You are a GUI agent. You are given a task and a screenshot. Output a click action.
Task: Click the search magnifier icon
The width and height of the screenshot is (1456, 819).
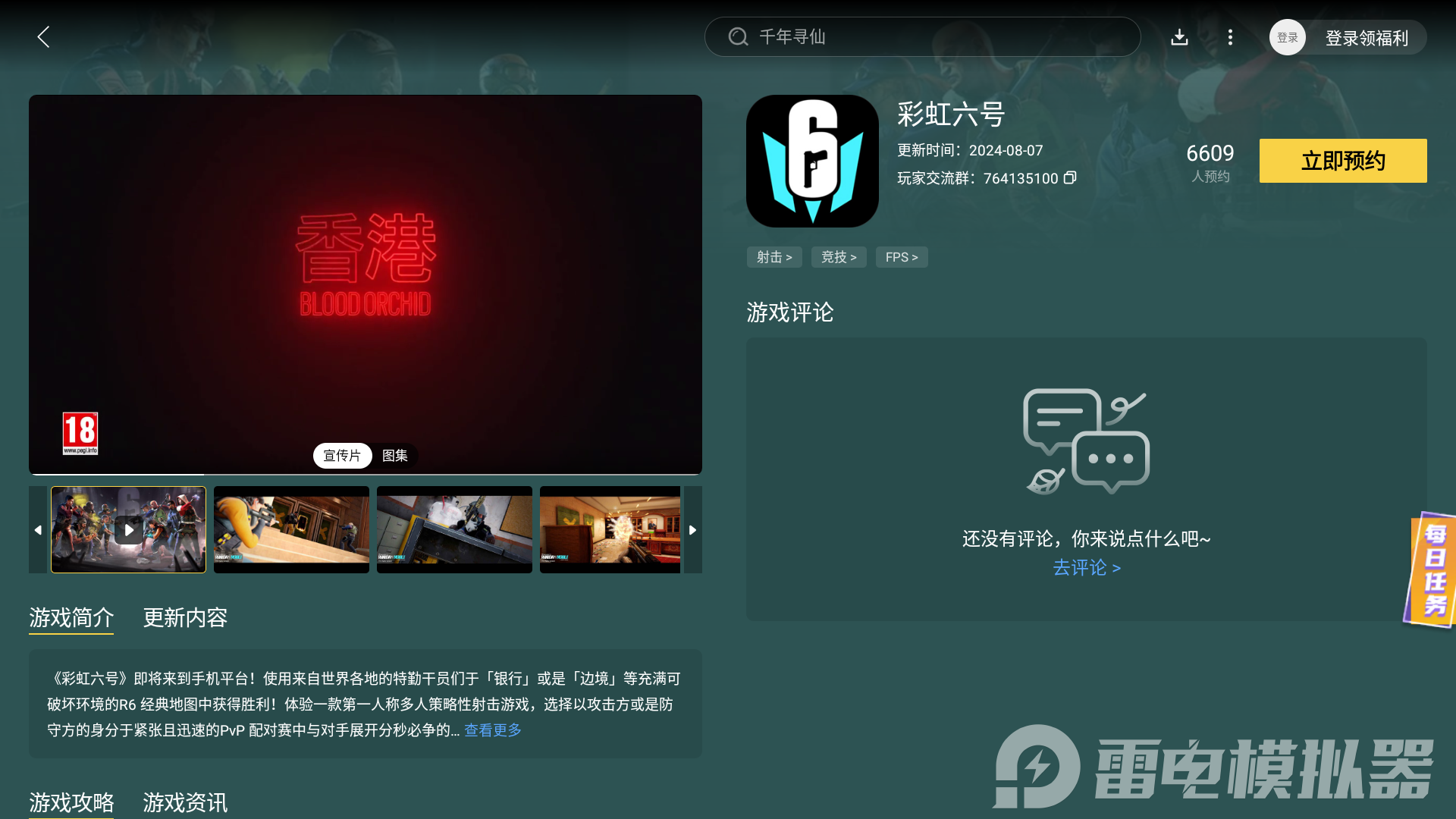738,37
